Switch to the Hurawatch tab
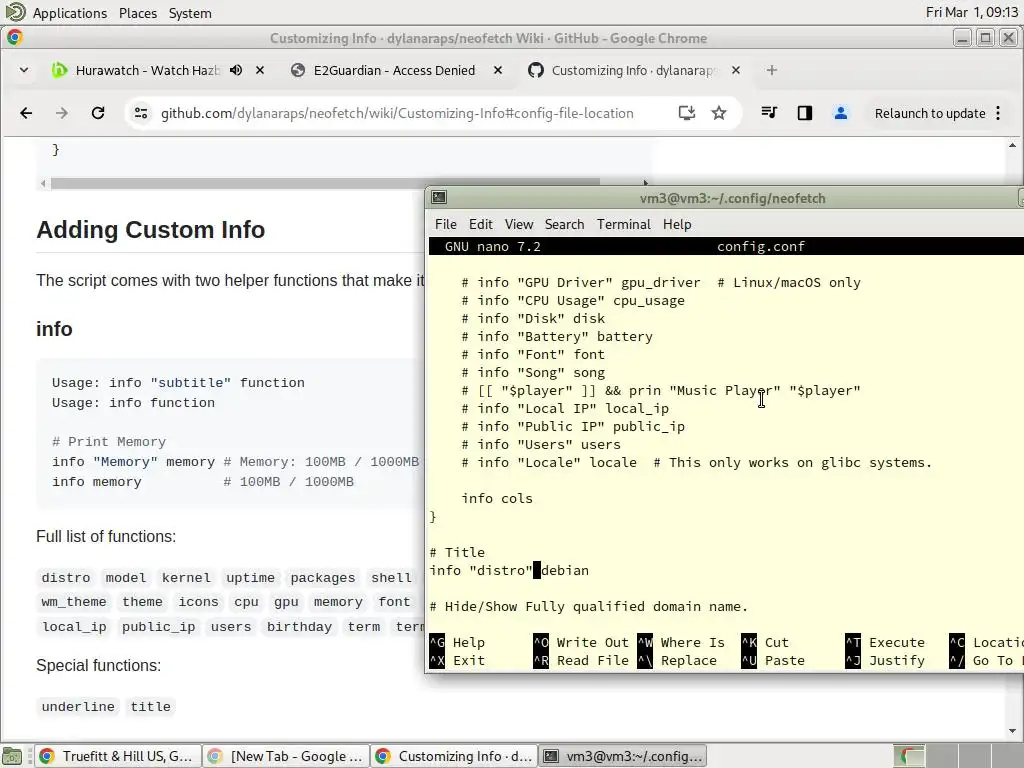 [148, 70]
